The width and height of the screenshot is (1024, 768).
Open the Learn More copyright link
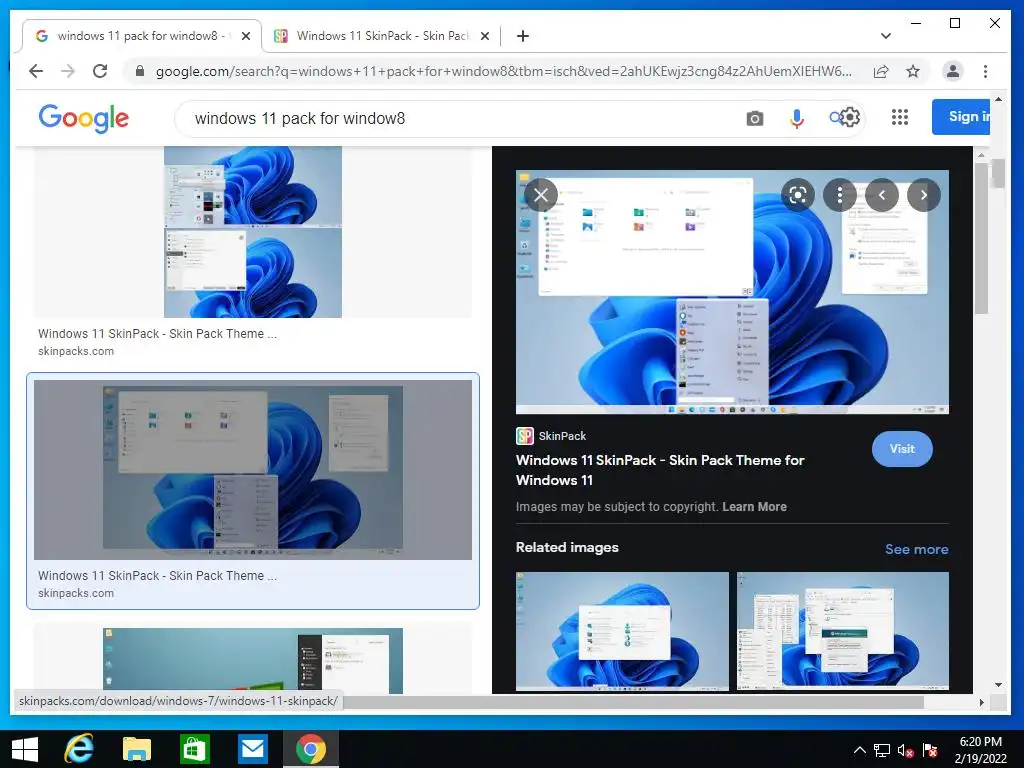[x=754, y=507]
